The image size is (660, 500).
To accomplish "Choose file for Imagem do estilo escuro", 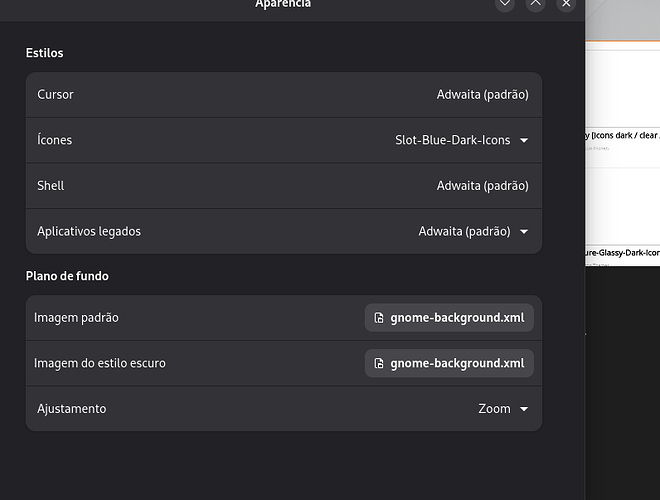I will click(x=449, y=364).
